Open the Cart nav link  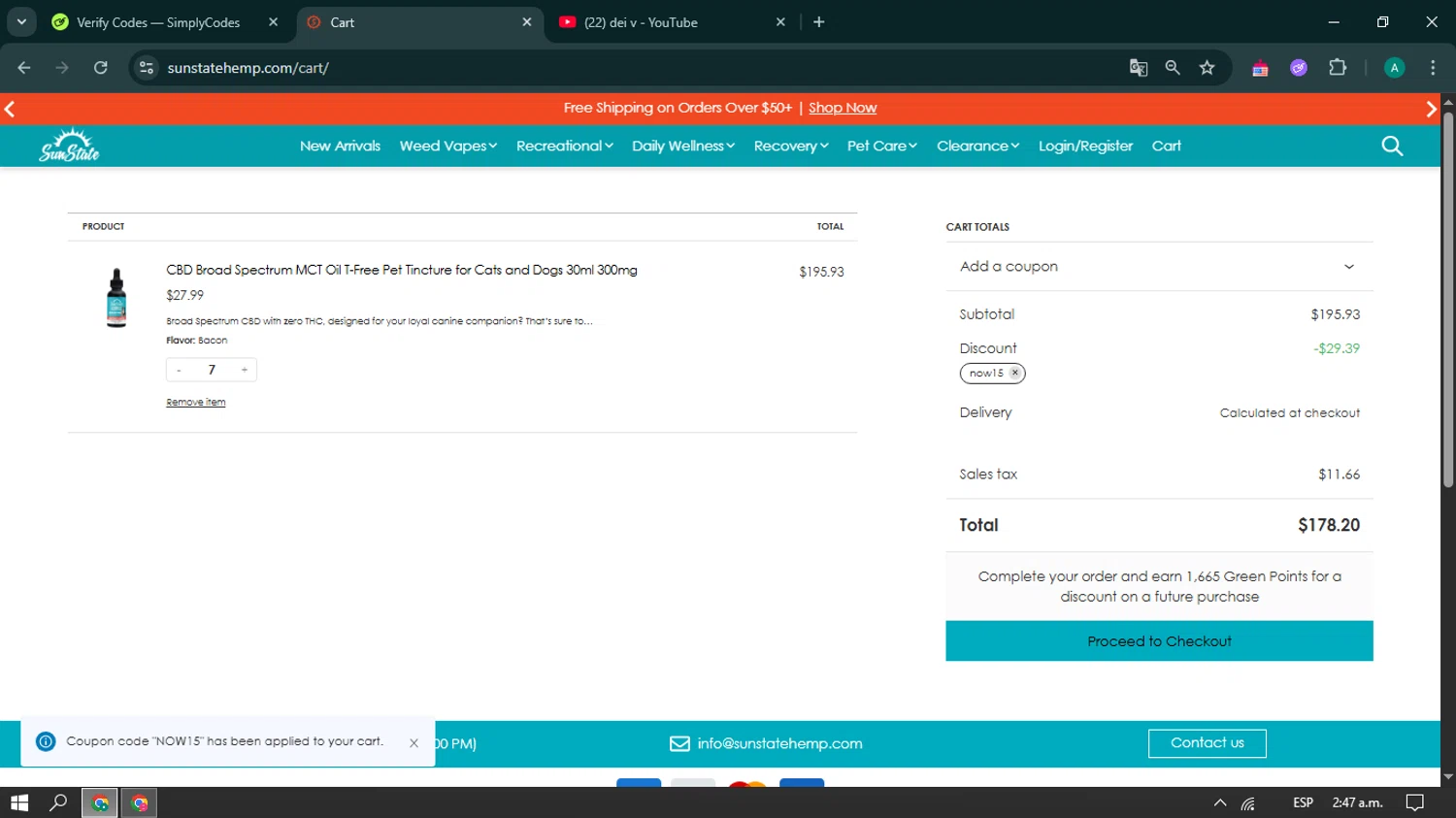(1166, 146)
